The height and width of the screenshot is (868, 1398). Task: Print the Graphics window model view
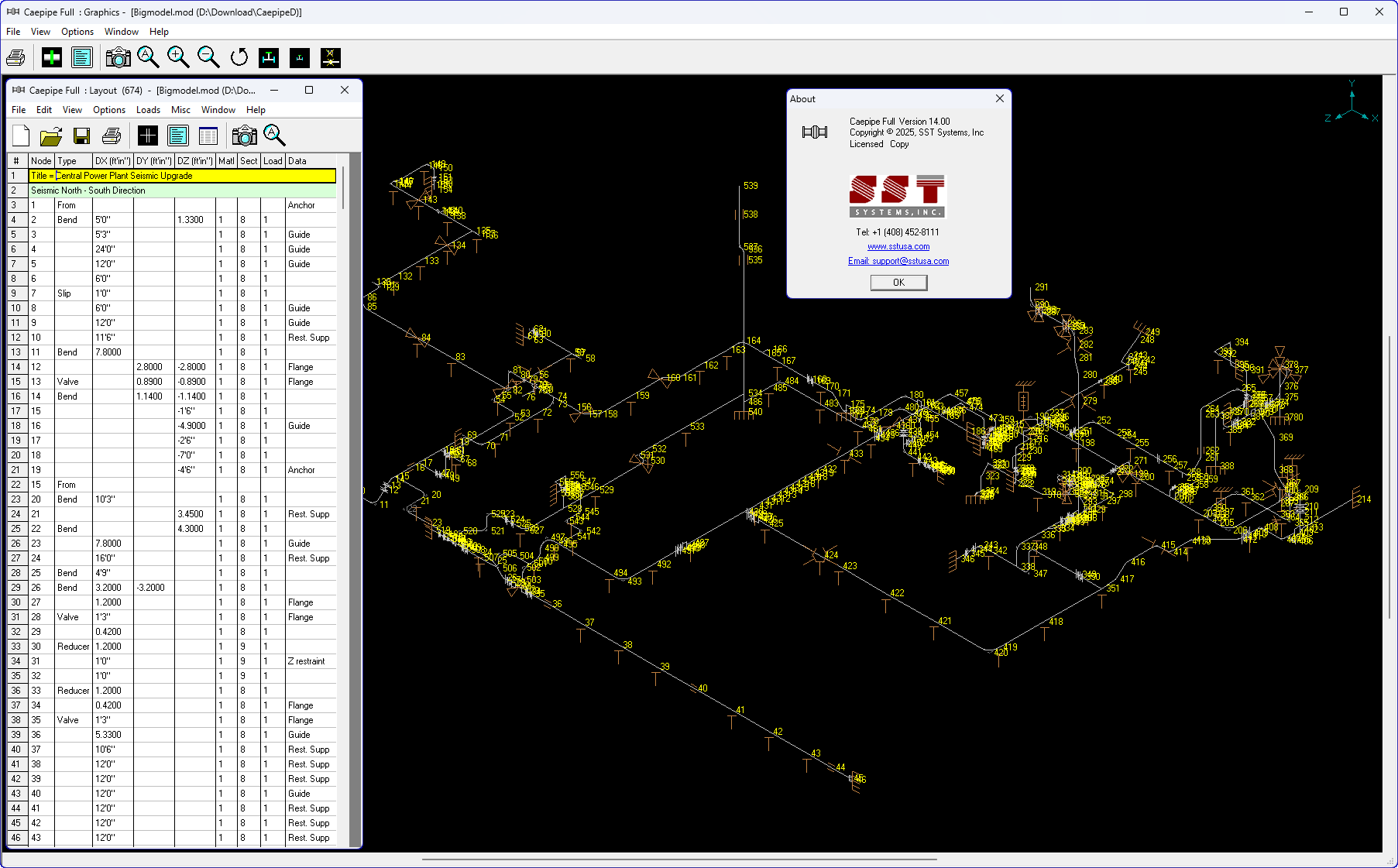tap(15, 58)
